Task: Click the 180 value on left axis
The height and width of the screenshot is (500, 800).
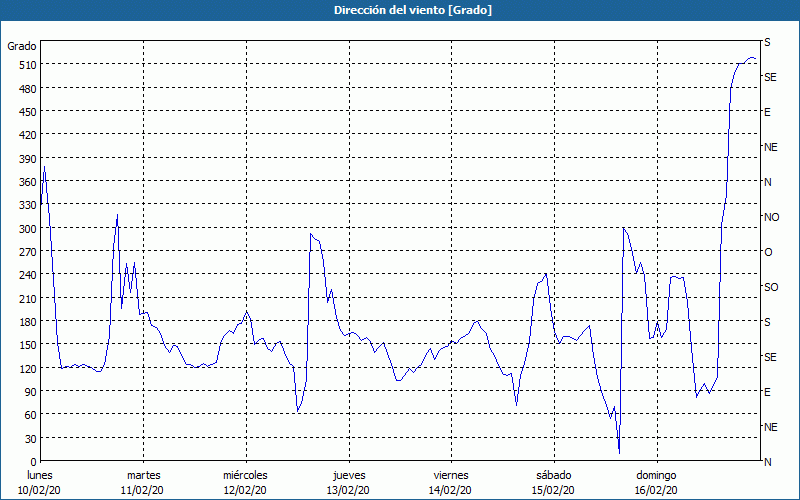Action: click(x=27, y=322)
